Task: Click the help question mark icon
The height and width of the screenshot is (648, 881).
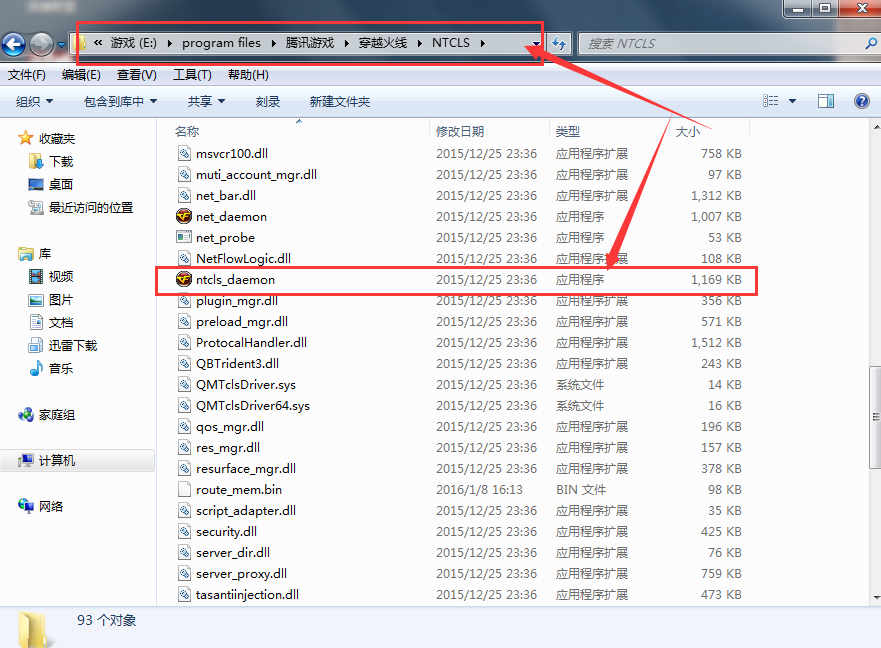Action: tap(861, 101)
